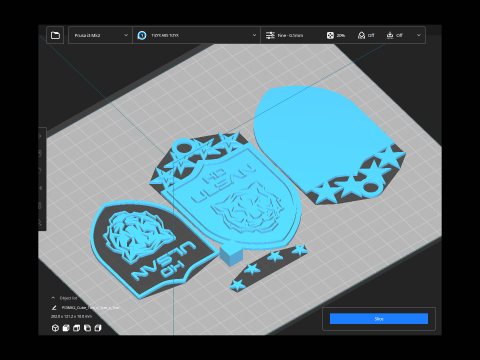Viewport: 480px width, 360px height.
Task: Click the build plate adhesion off icon
Action: (390, 35)
